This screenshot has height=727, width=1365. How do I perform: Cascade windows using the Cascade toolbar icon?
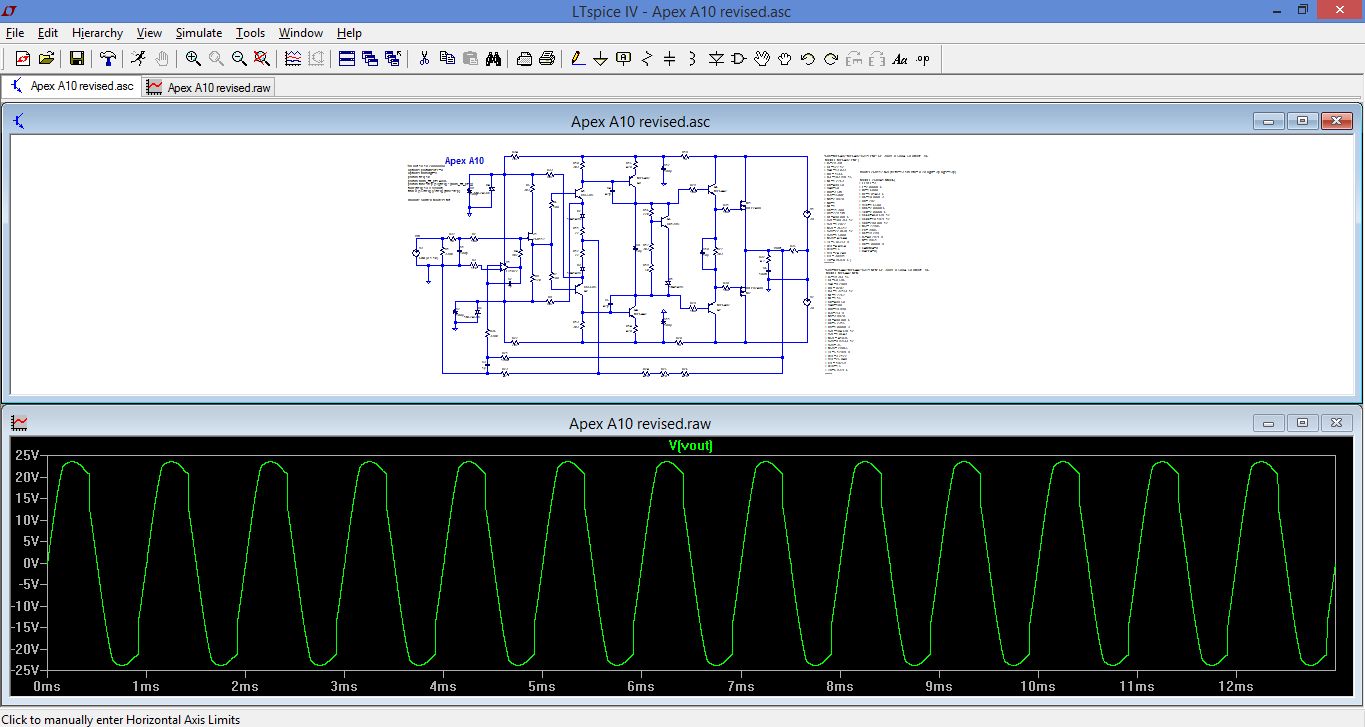tap(370, 59)
